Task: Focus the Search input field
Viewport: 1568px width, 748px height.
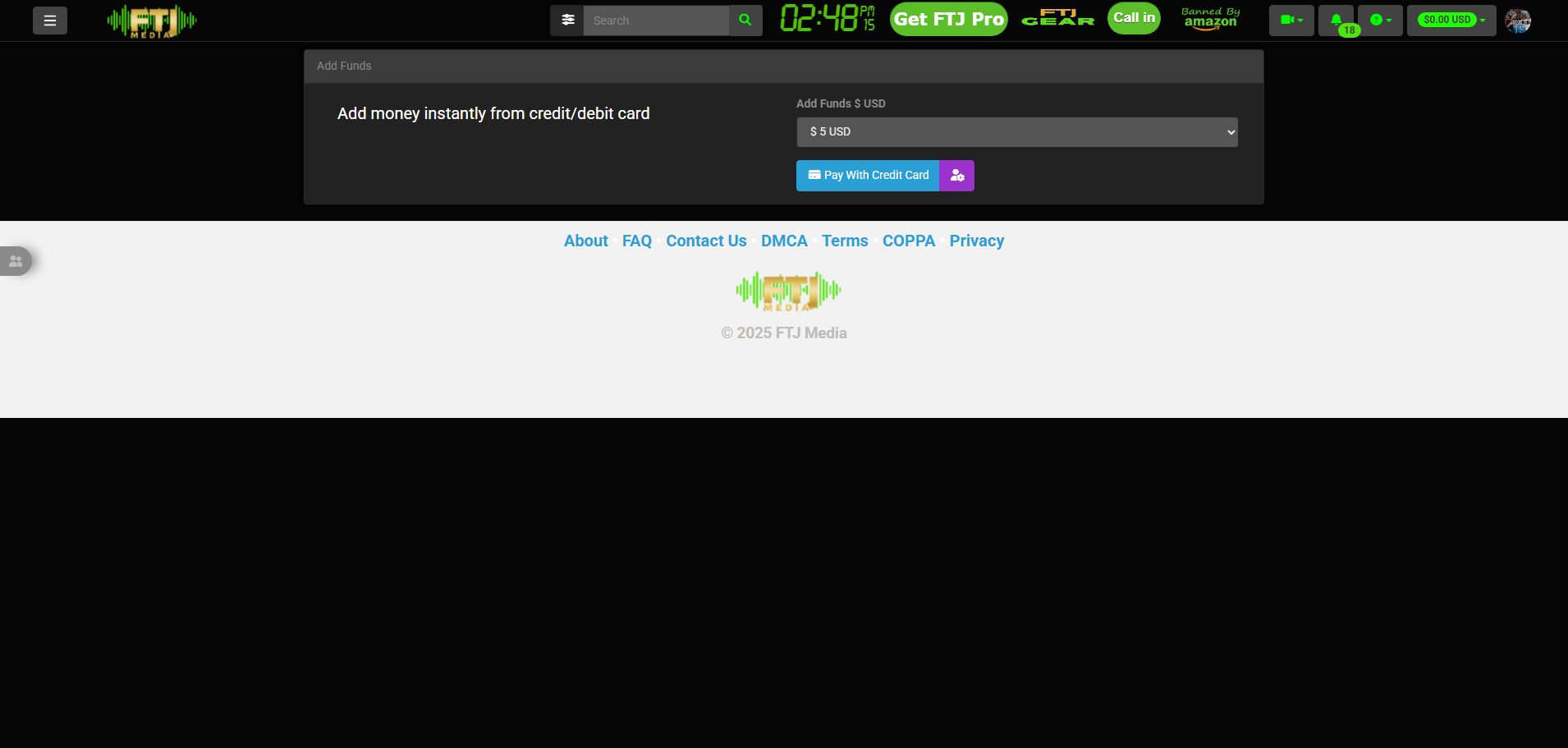Action: [656, 21]
